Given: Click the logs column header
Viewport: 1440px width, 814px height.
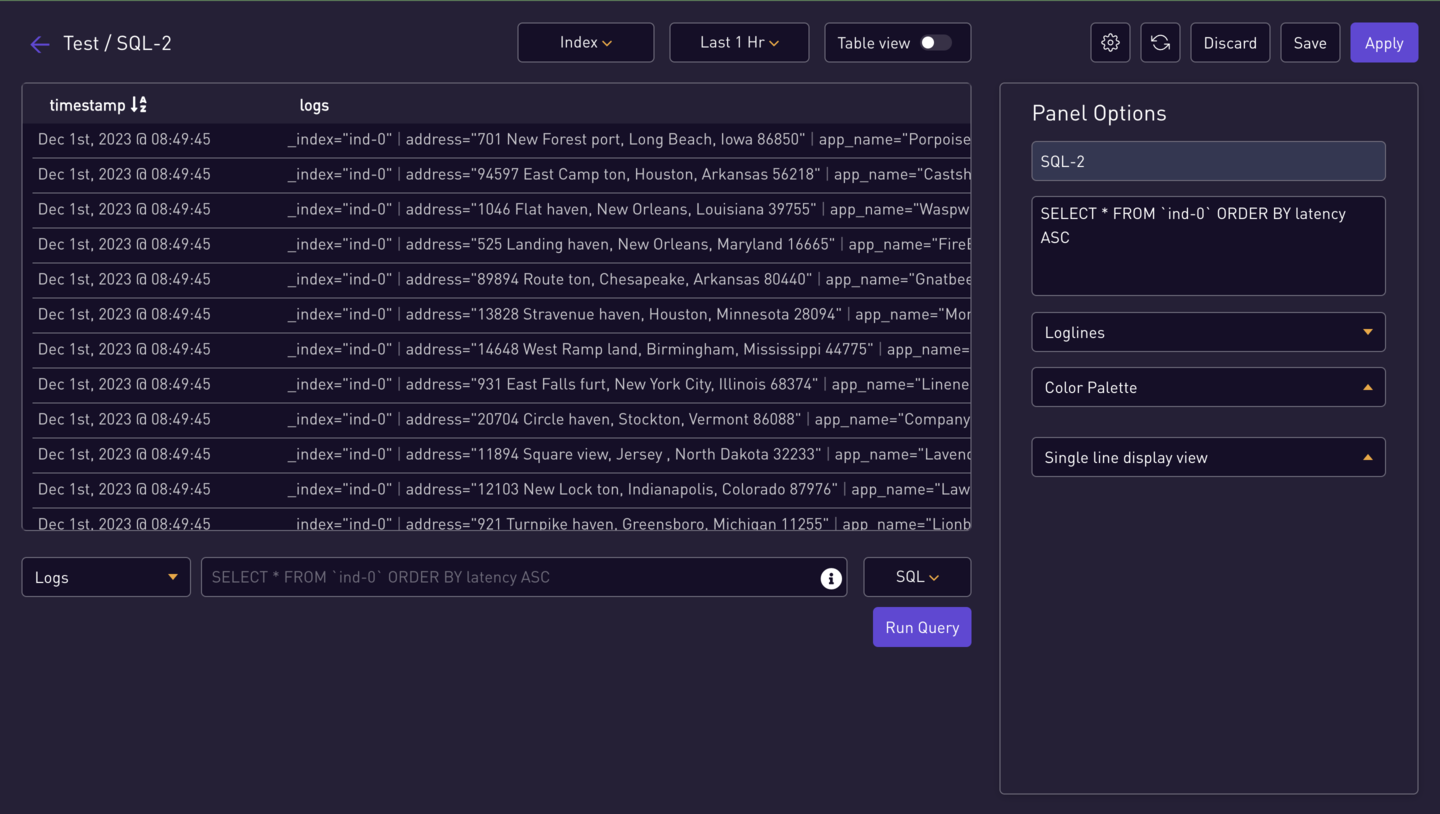Looking at the screenshot, I should pos(314,105).
